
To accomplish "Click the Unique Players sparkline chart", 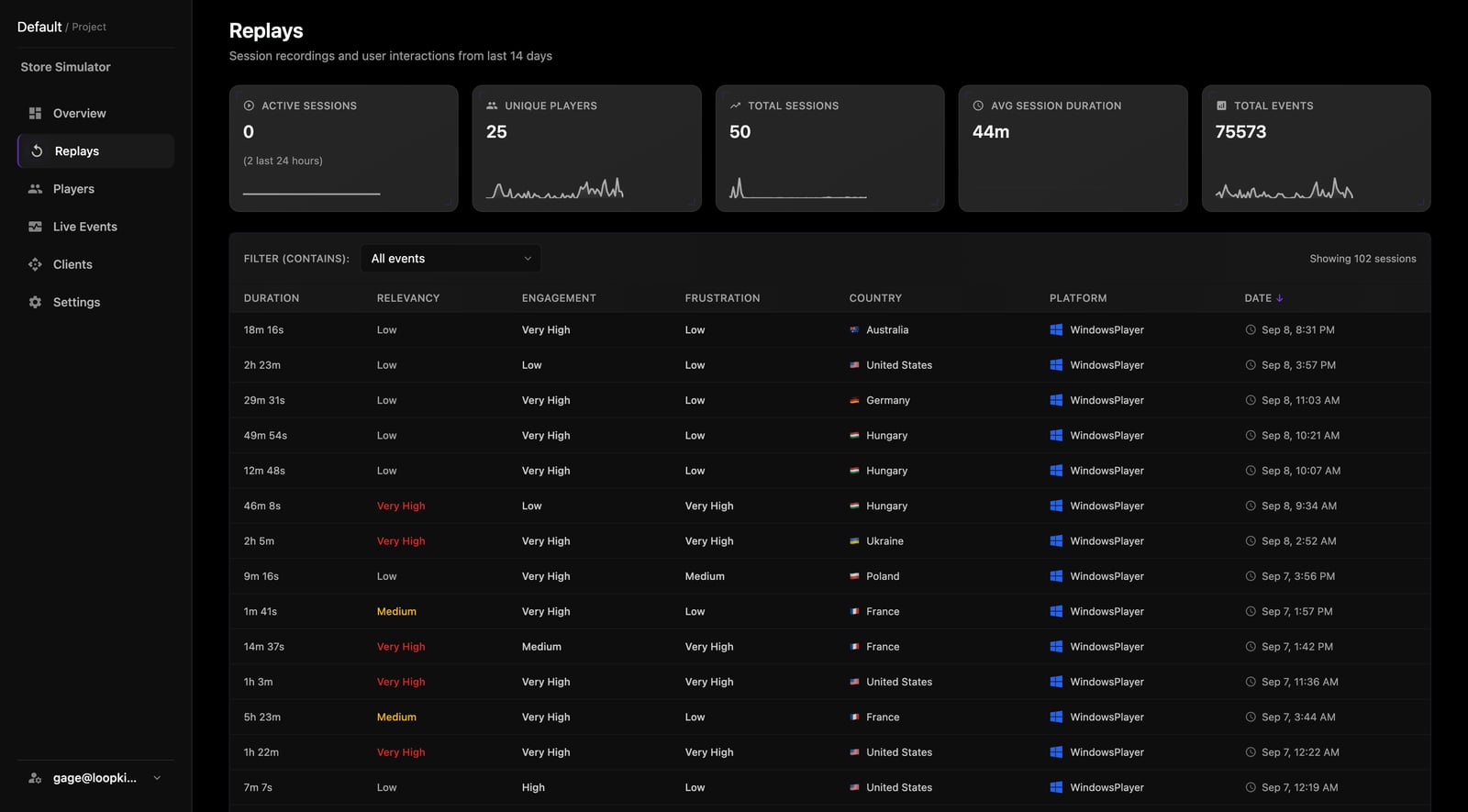I will [x=554, y=188].
